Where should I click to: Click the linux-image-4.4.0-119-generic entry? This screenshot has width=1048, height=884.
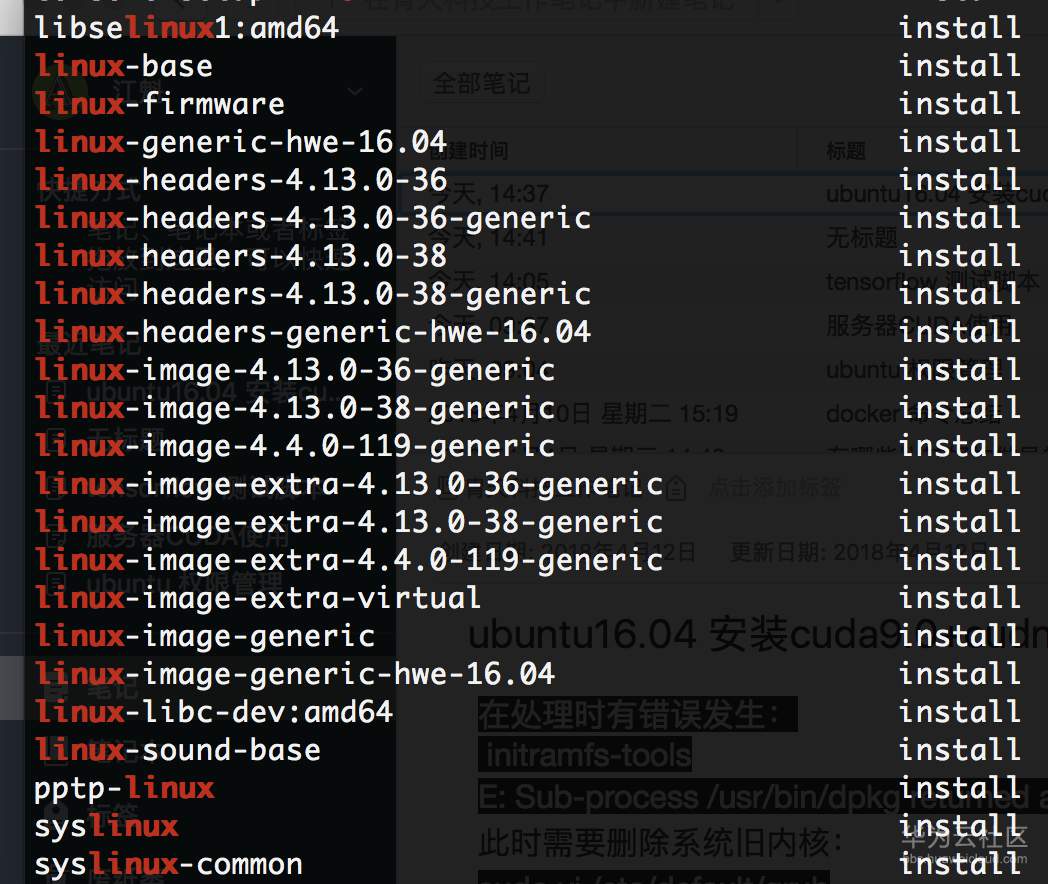pos(295,447)
